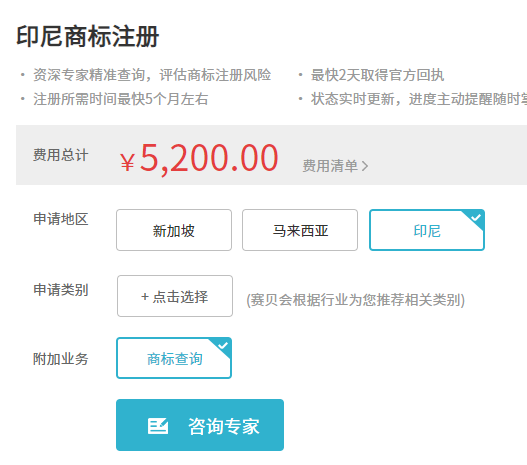Click the checkmark corner on 商标查询 option
This screenshot has width=527, height=465.
click(222, 346)
